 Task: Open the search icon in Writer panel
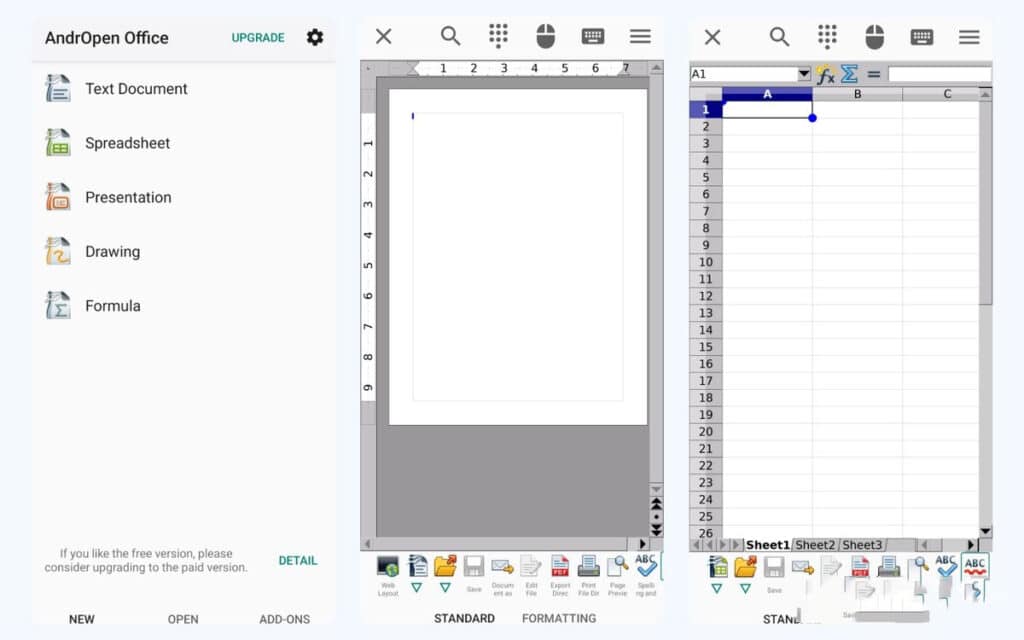tap(451, 36)
